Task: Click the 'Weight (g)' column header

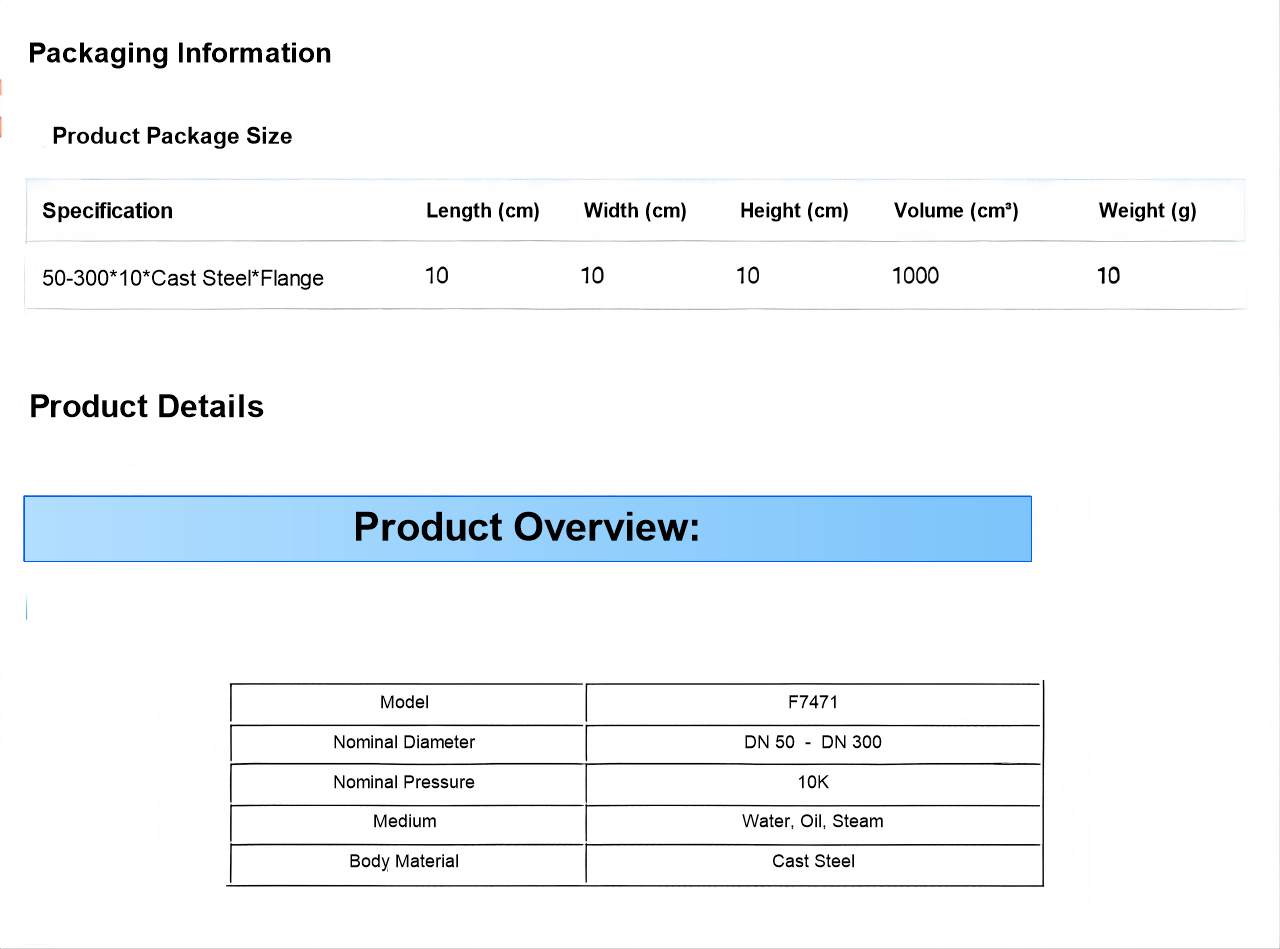Action: [x=1147, y=211]
